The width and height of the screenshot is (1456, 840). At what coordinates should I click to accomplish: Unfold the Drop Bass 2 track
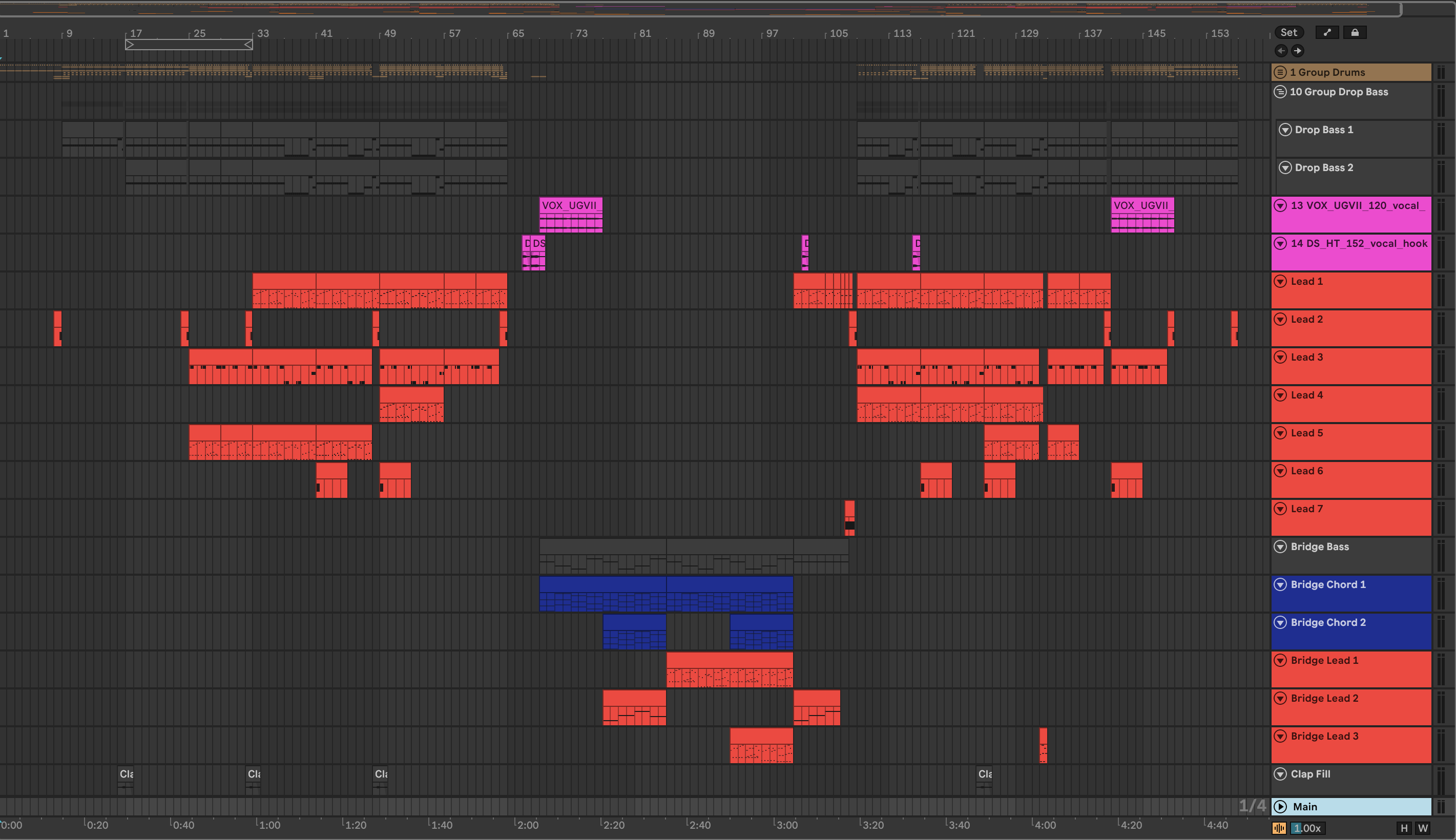pyautogui.click(x=1285, y=168)
